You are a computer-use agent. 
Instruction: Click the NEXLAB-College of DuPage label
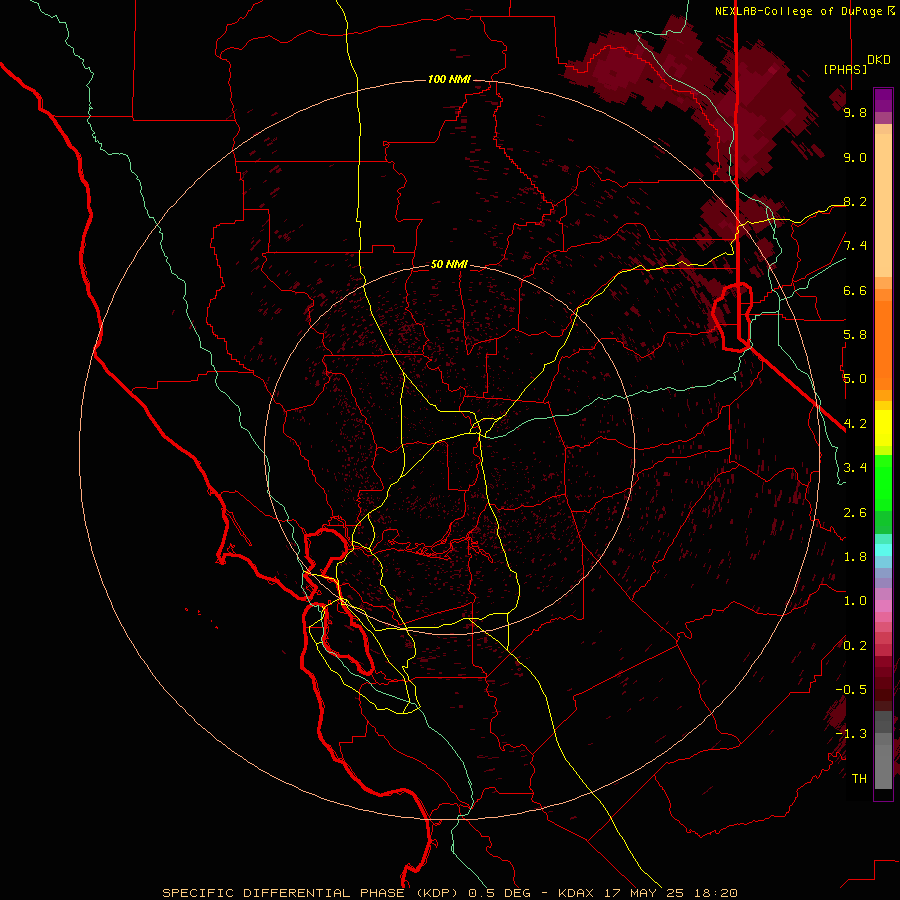pyautogui.click(x=798, y=11)
